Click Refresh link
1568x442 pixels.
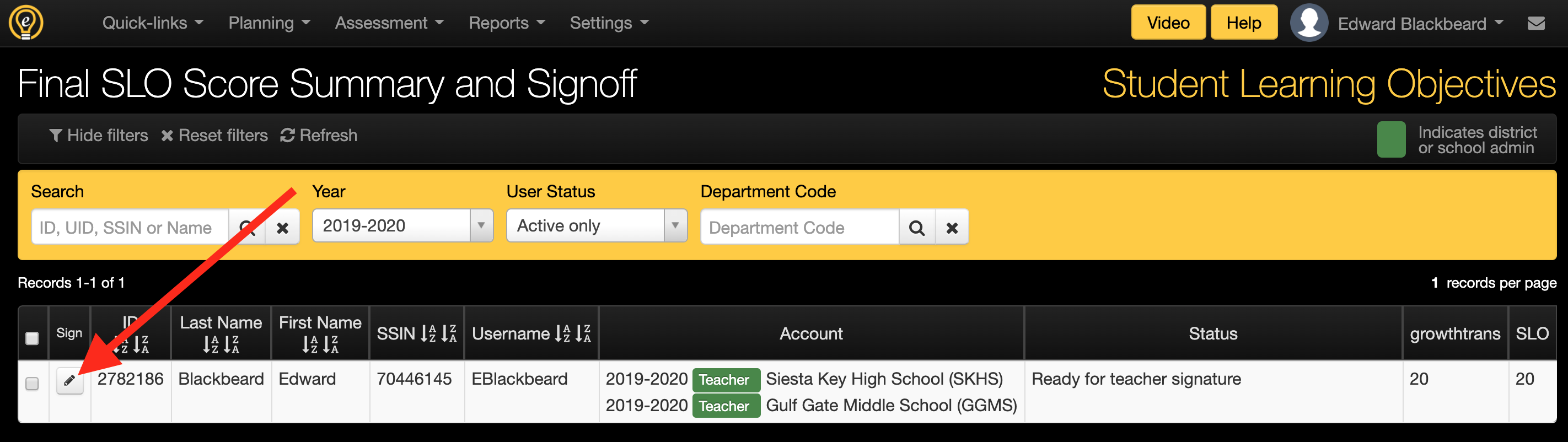[319, 135]
